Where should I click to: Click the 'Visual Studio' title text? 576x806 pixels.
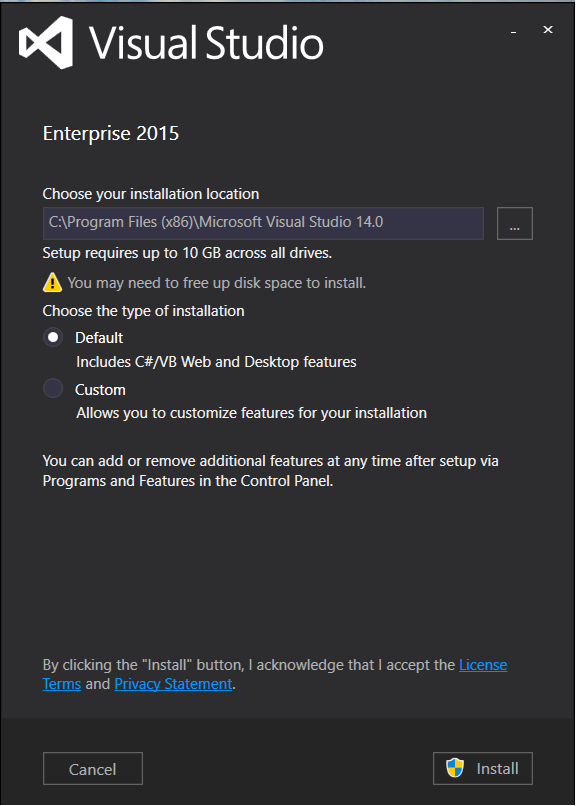[x=207, y=43]
